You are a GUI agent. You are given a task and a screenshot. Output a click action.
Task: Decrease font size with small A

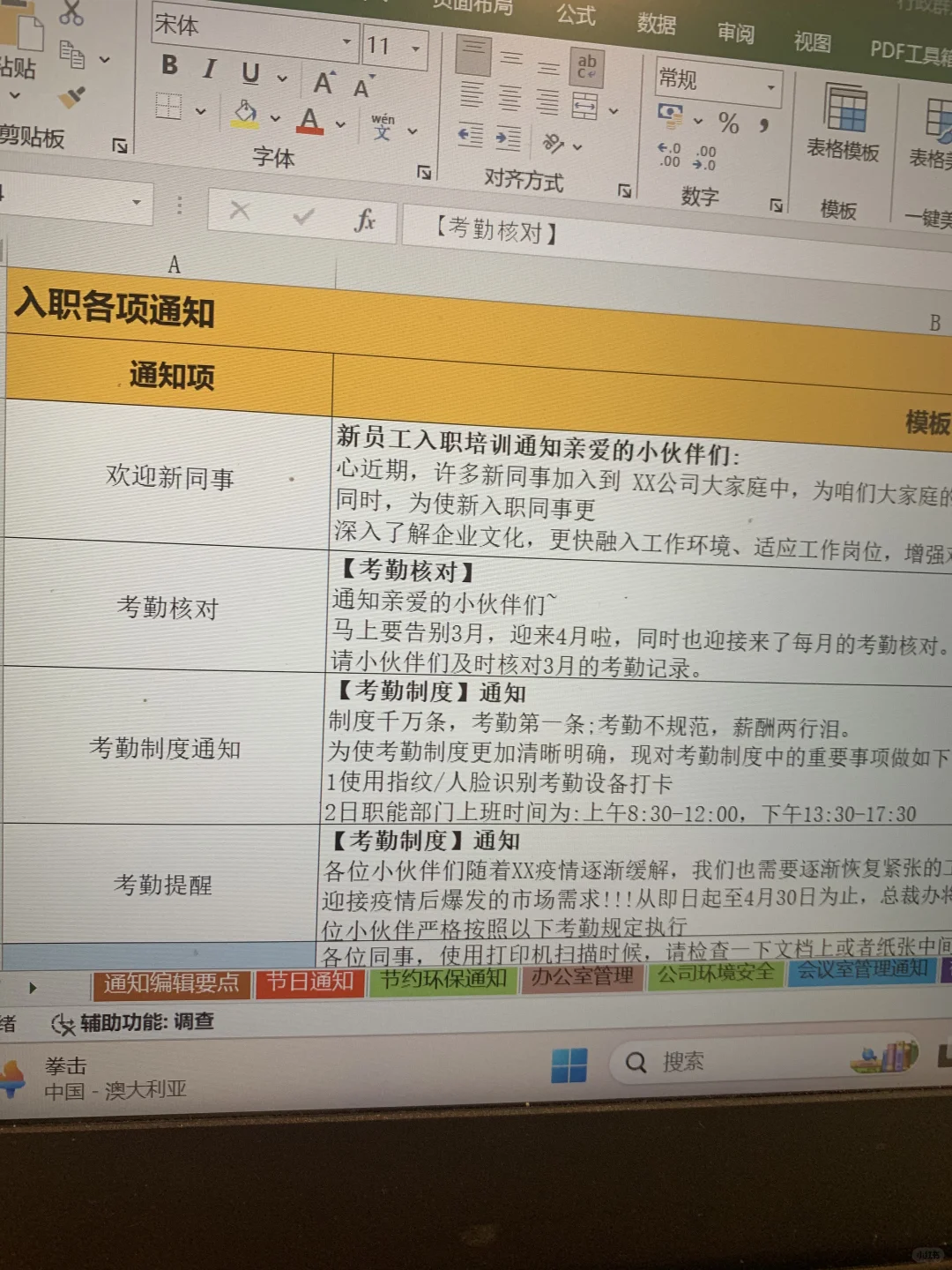pyautogui.click(x=362, y=86)
